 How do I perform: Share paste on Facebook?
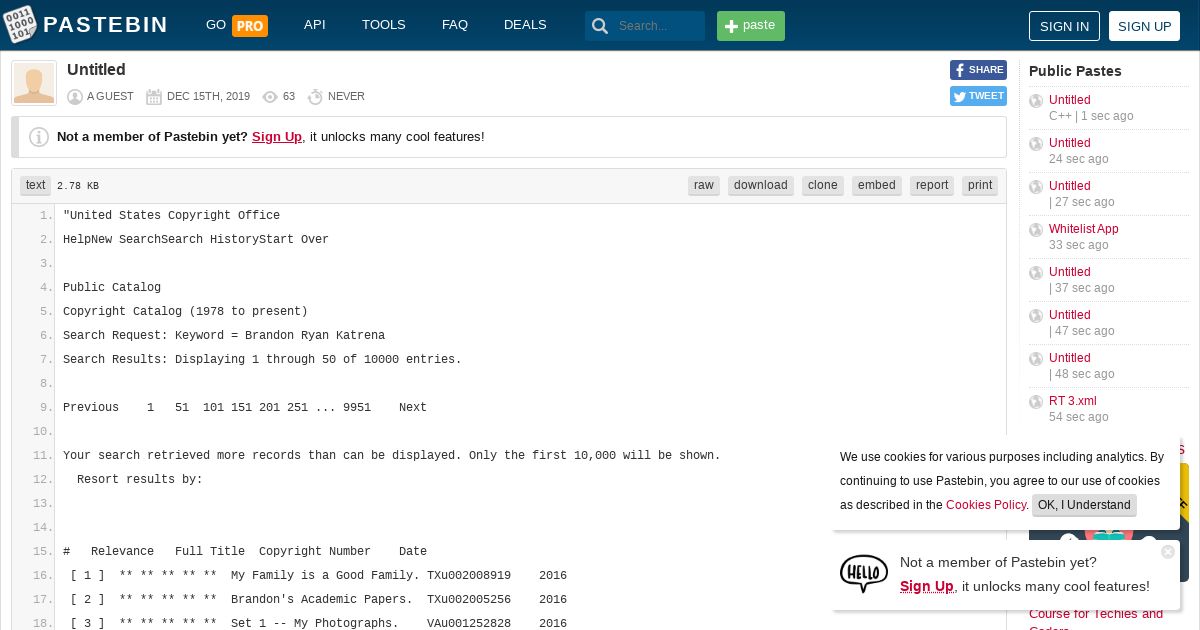(x=978, y=70)
